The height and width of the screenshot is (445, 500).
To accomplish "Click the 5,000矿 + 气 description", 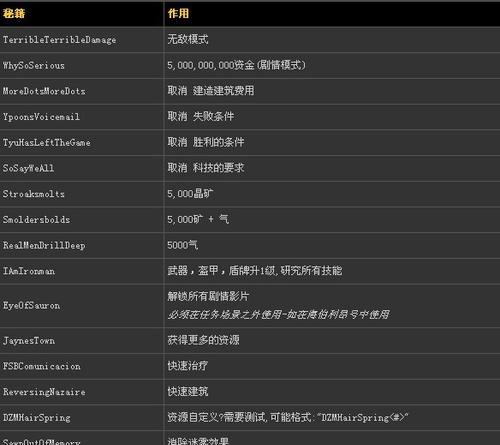I will (x=198, y=219).
